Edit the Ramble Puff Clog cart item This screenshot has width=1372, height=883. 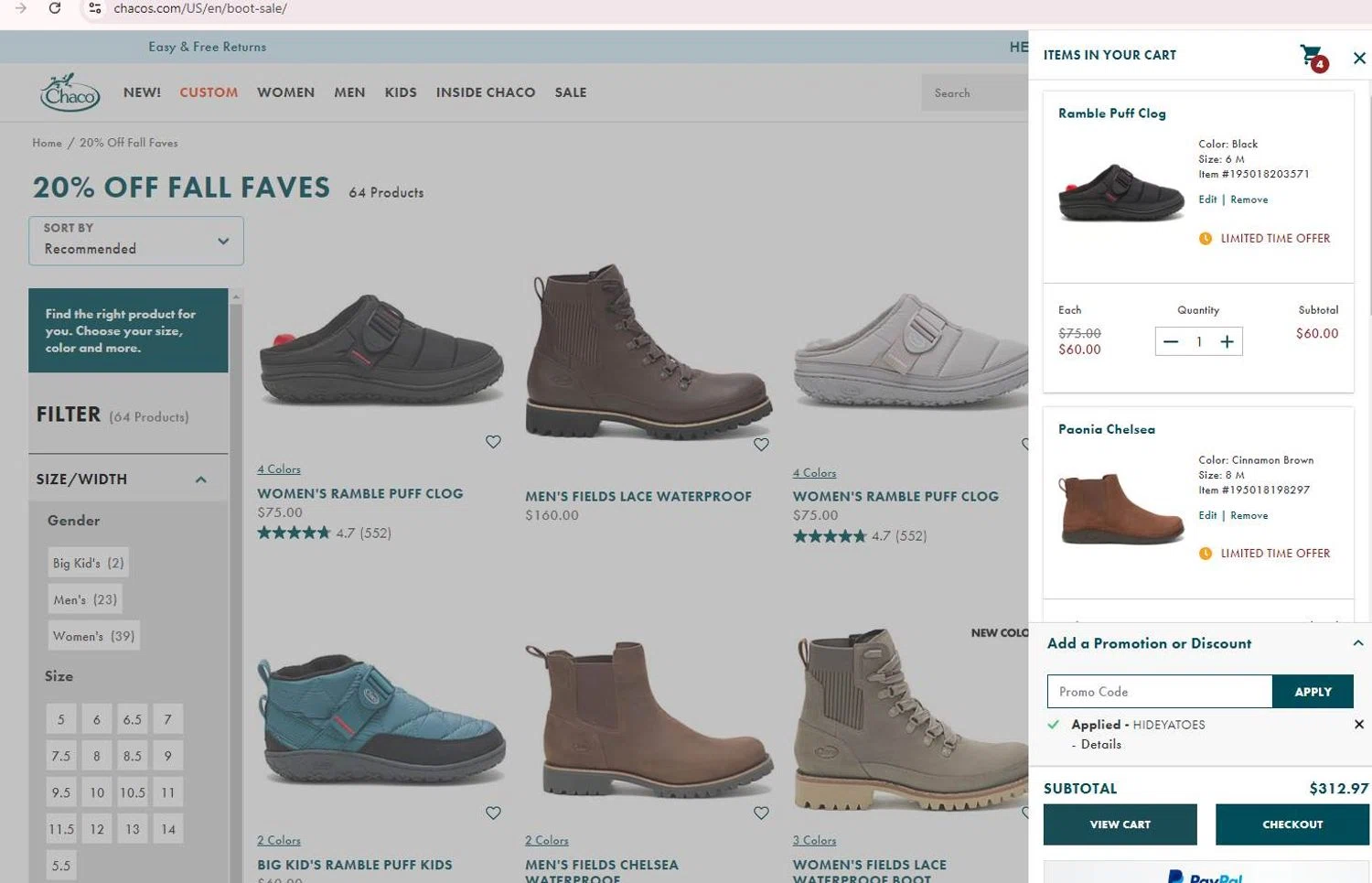coord(1207,199)
